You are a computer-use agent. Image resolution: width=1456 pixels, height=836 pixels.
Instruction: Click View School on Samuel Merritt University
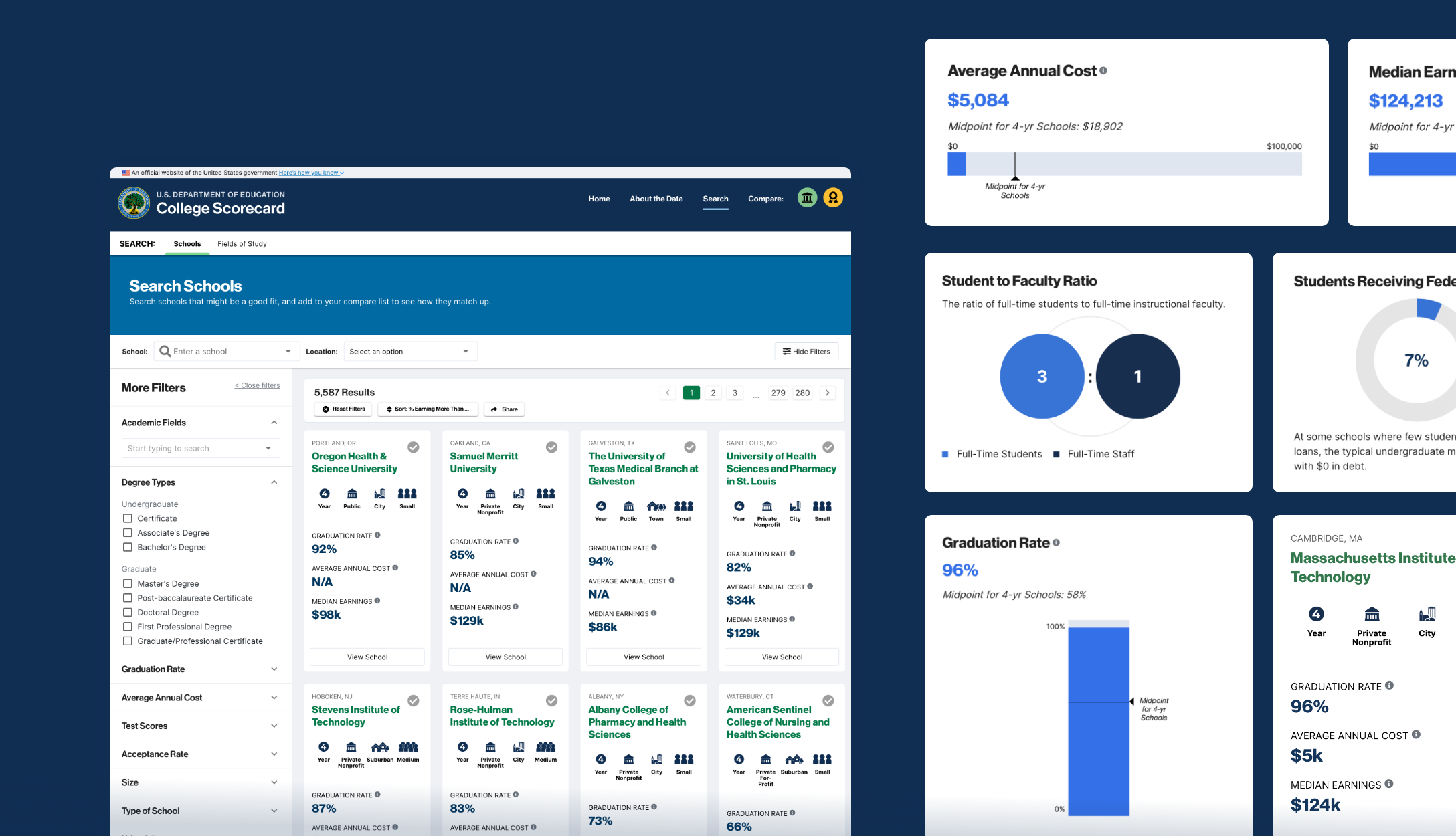coord(504,656)
